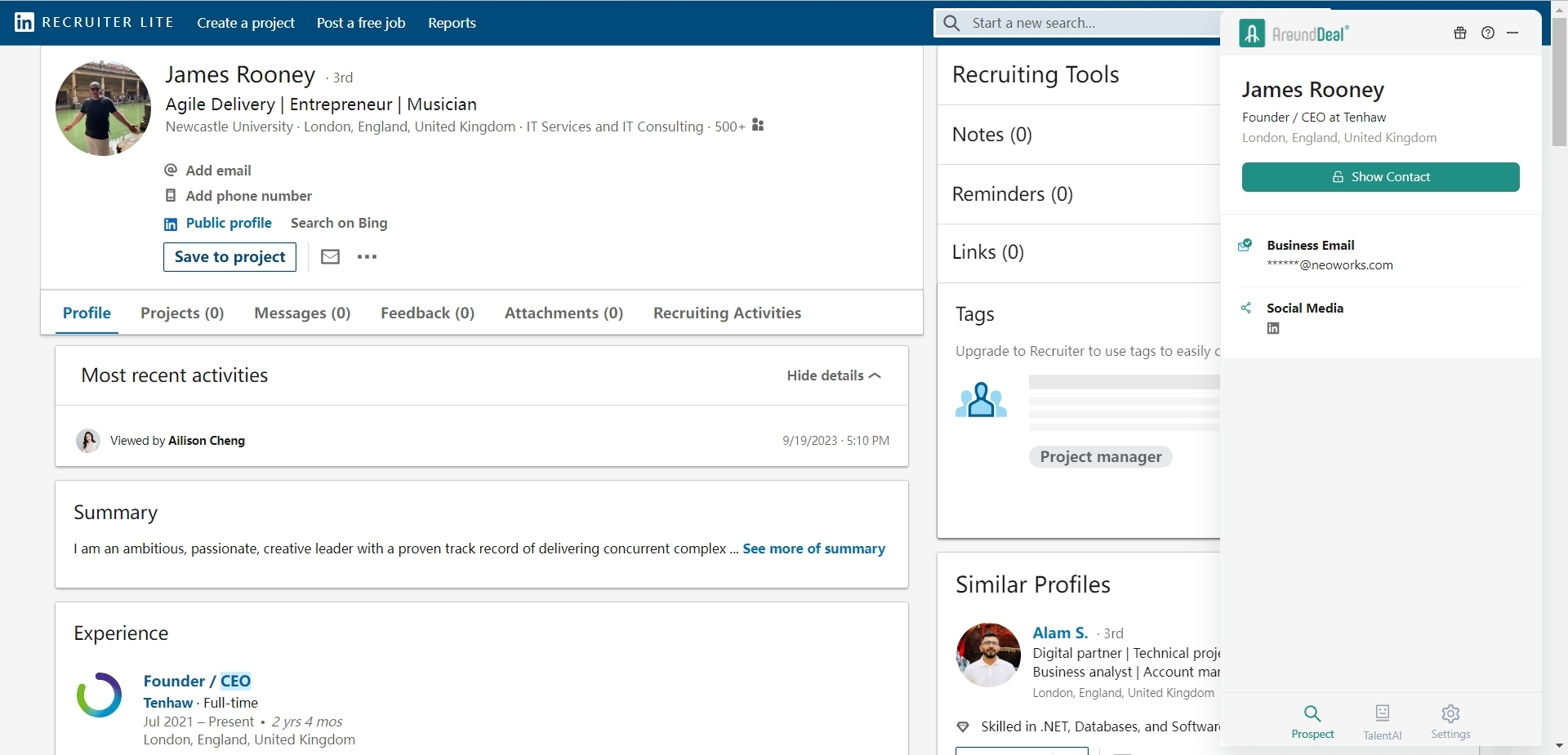This screenshot has height=755, width=1568.
Task: Open AroundDeal Settings tab
Action: (x=1450, y=722)
